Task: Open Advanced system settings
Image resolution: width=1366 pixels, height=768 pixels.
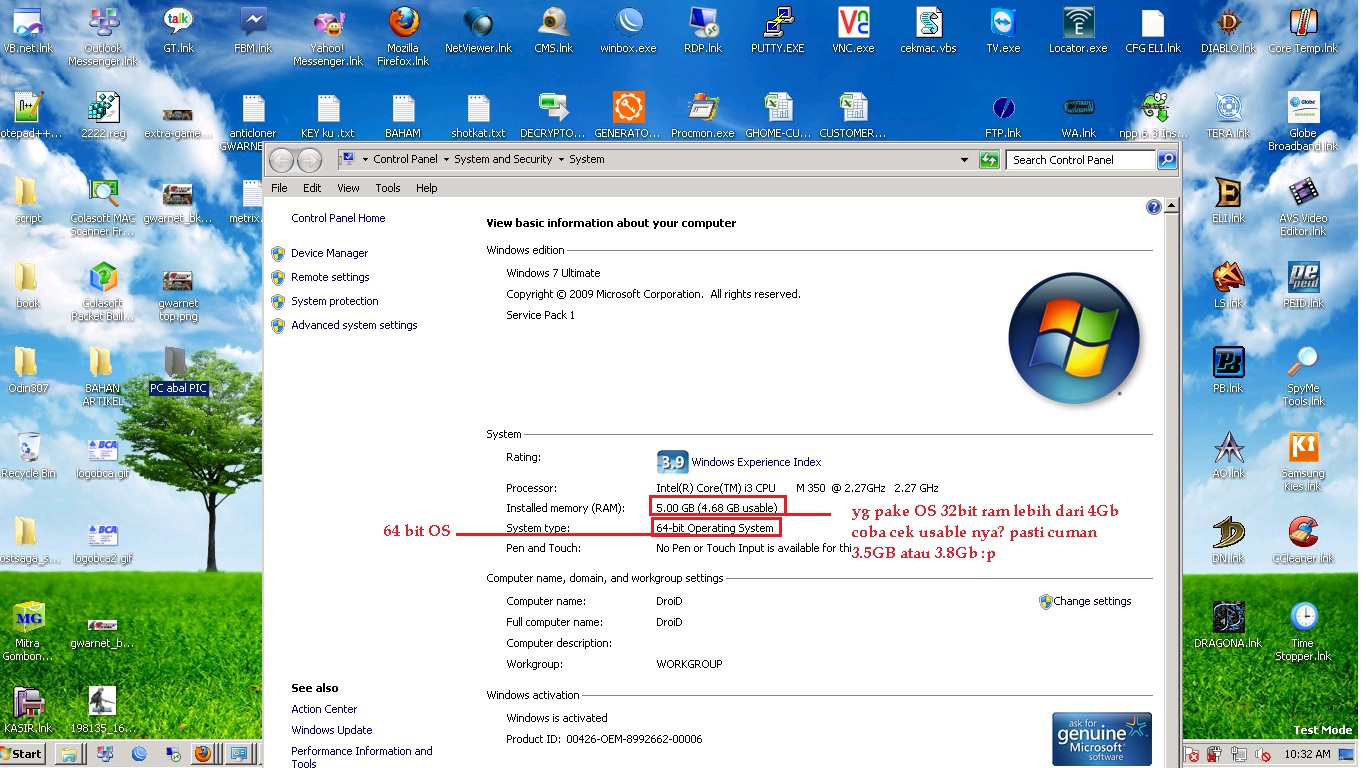Action: pyautogui.click(x=354, y=325)
